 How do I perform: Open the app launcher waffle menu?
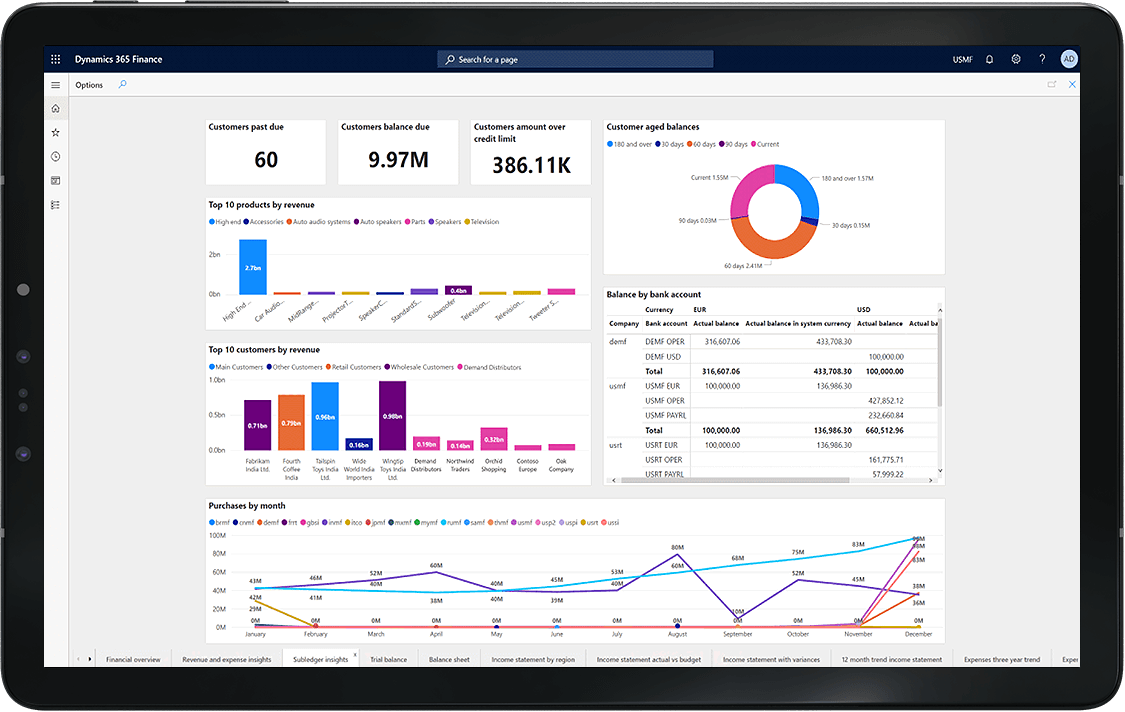(56, 60)
